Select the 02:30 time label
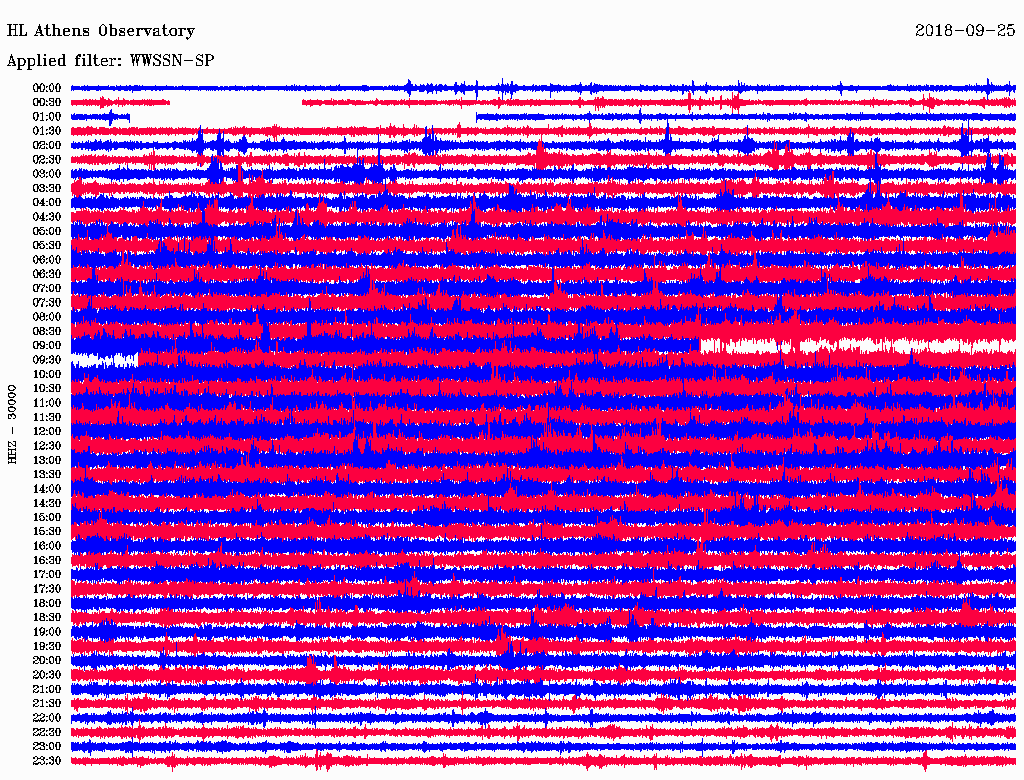The image size is (1024, 780). (x=47, y=160)
